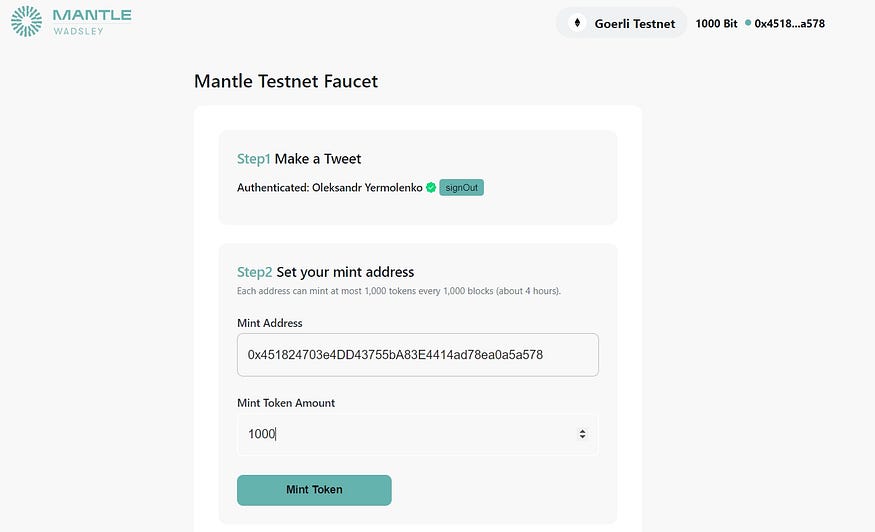Click the 1000 Bit balance display

(716, 23)
